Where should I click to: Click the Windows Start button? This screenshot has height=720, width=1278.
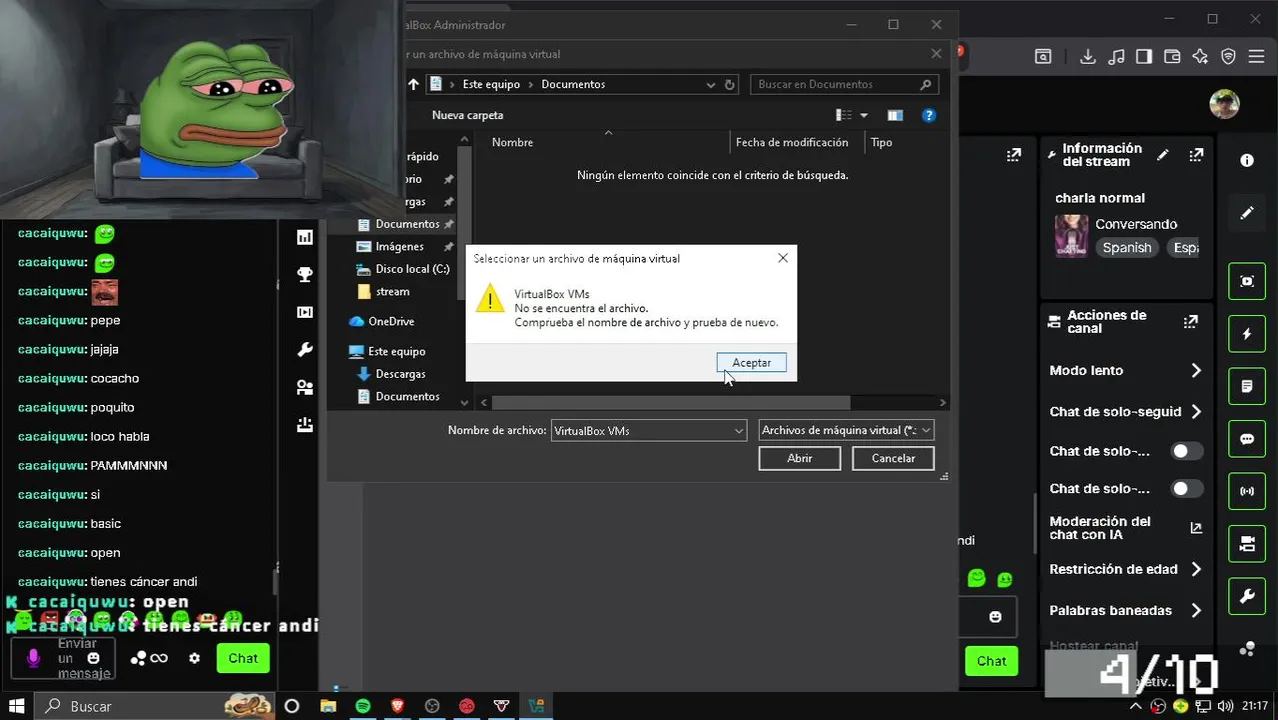[17, 706]
